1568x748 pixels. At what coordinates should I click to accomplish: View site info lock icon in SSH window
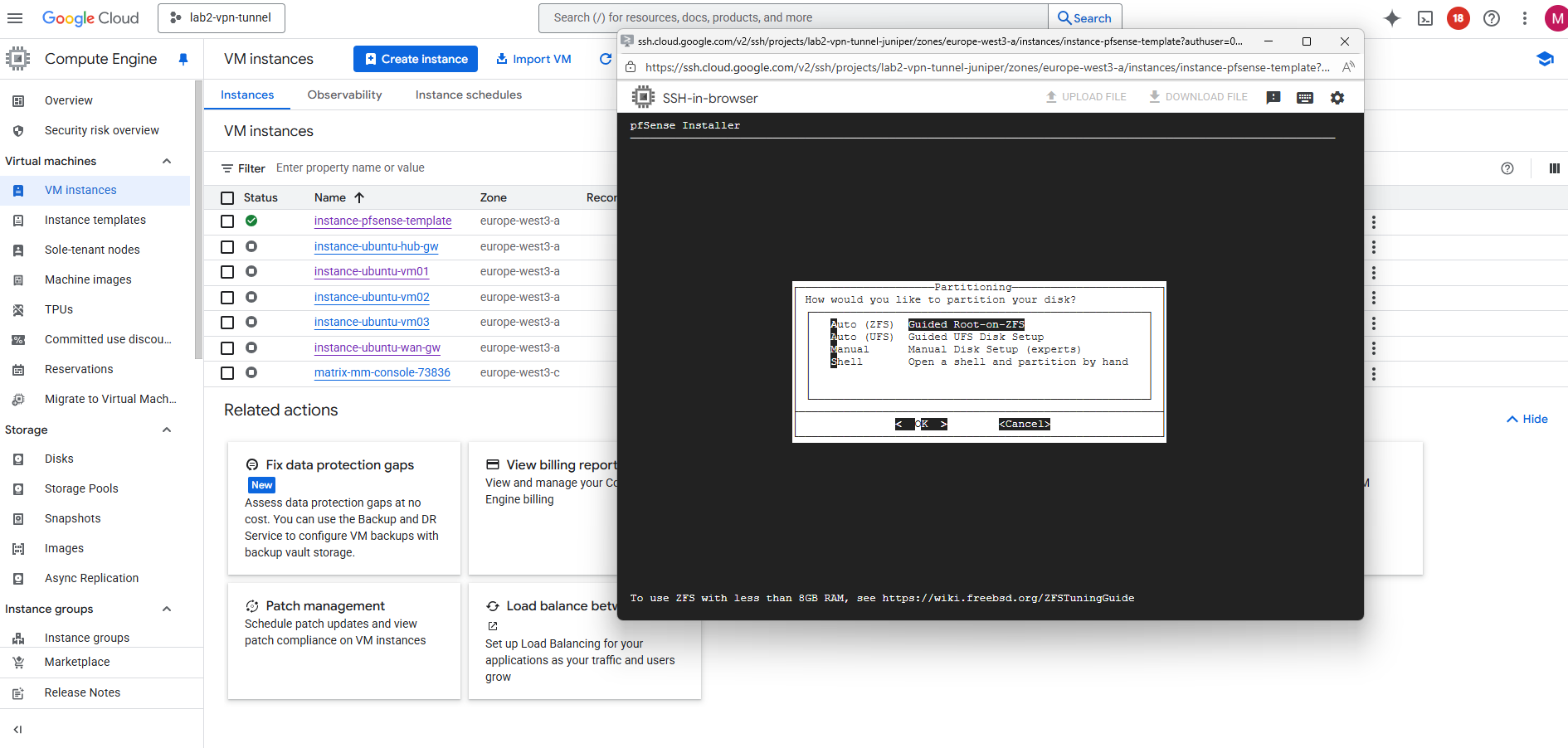click(x=631, y=67)
